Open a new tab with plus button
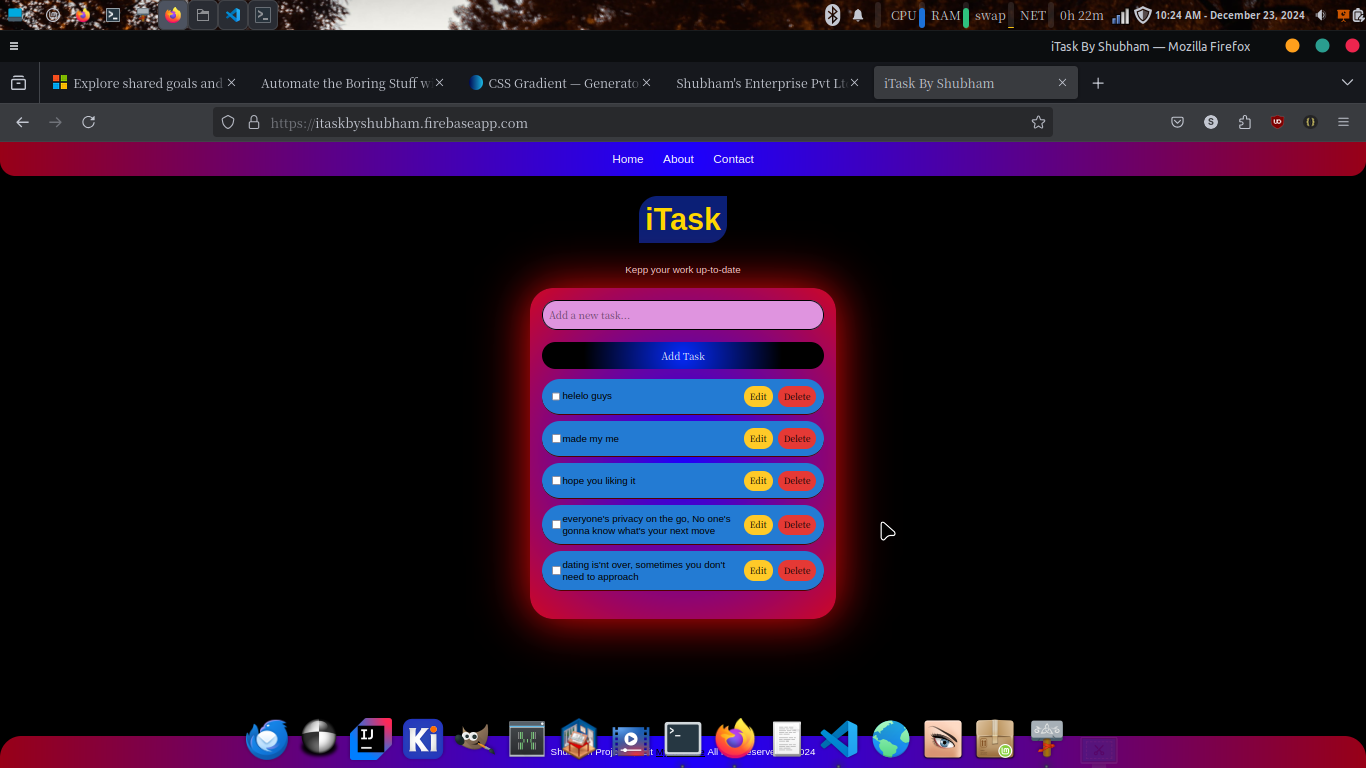The height and width of the screenshot is (768, 1366). point(1098,83)
